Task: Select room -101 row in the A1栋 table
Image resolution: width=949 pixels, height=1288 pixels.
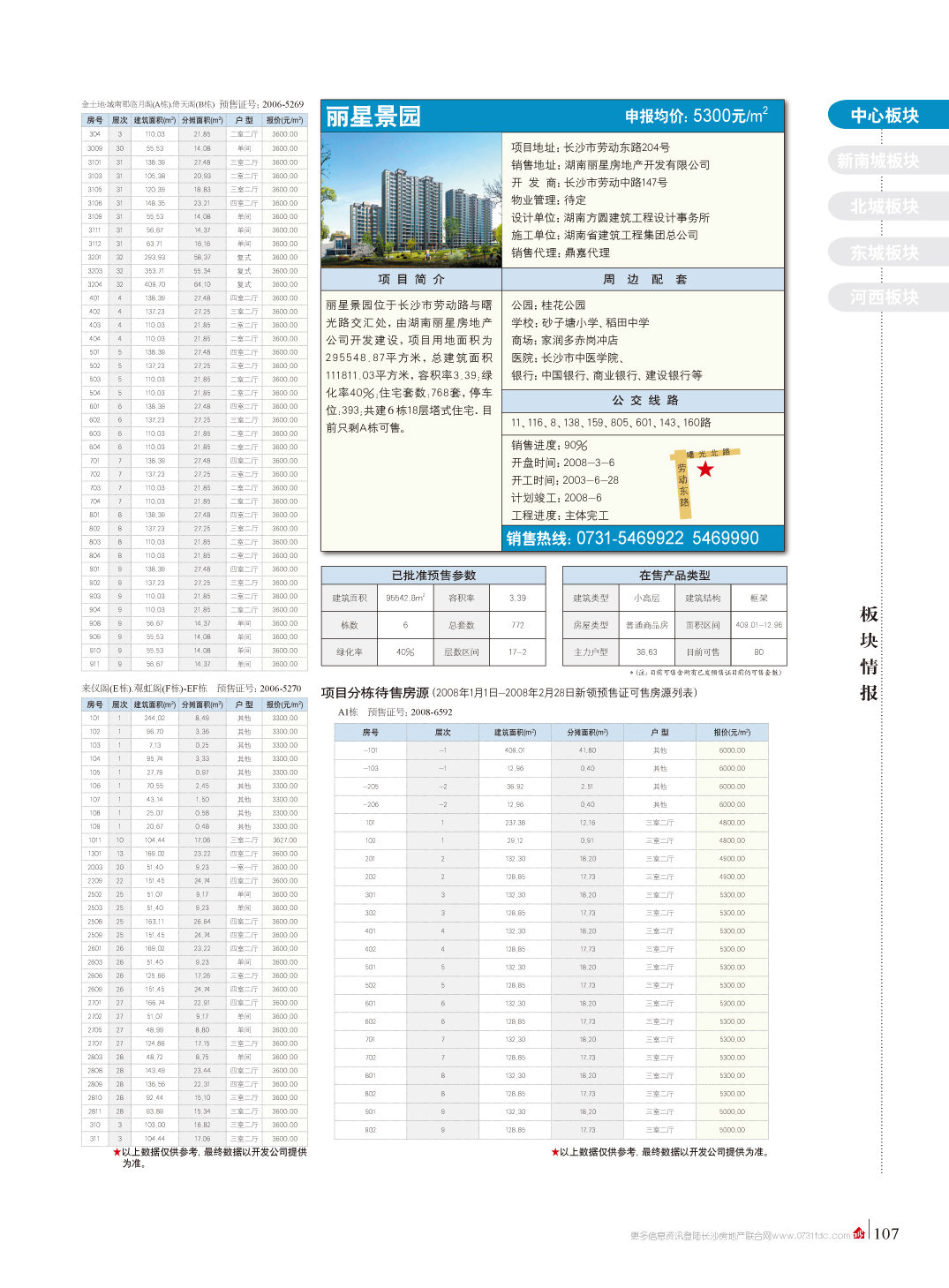Action: click(x=551, y=750)
